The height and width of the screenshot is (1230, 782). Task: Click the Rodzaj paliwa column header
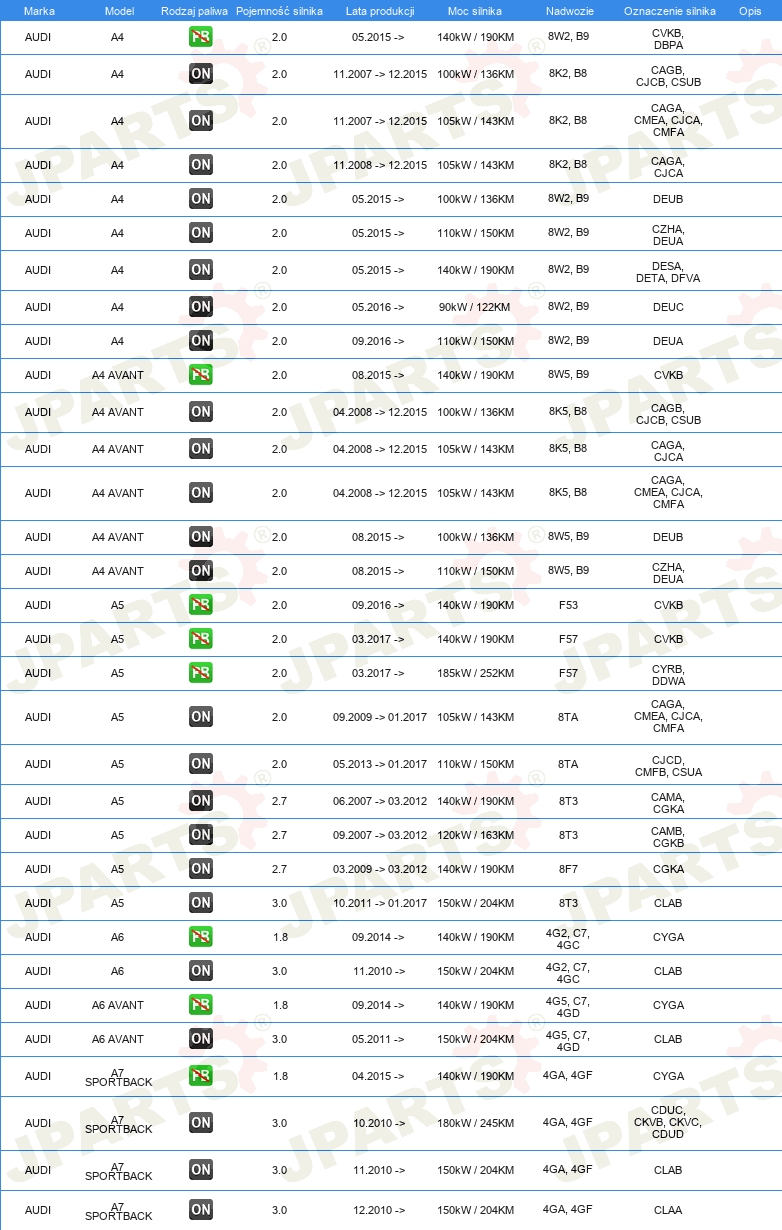click(194, 10)
